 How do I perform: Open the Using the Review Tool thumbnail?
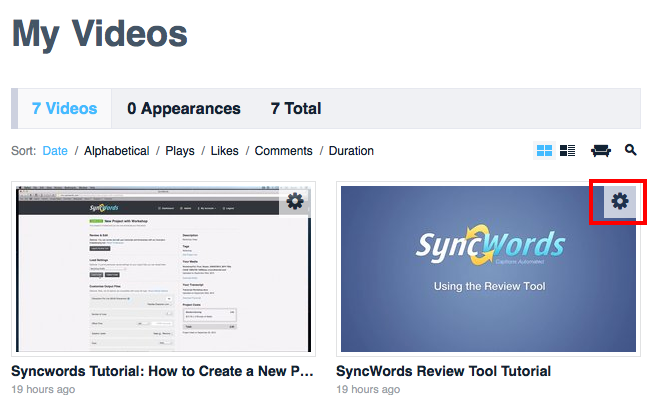click(x=488, y=269)
